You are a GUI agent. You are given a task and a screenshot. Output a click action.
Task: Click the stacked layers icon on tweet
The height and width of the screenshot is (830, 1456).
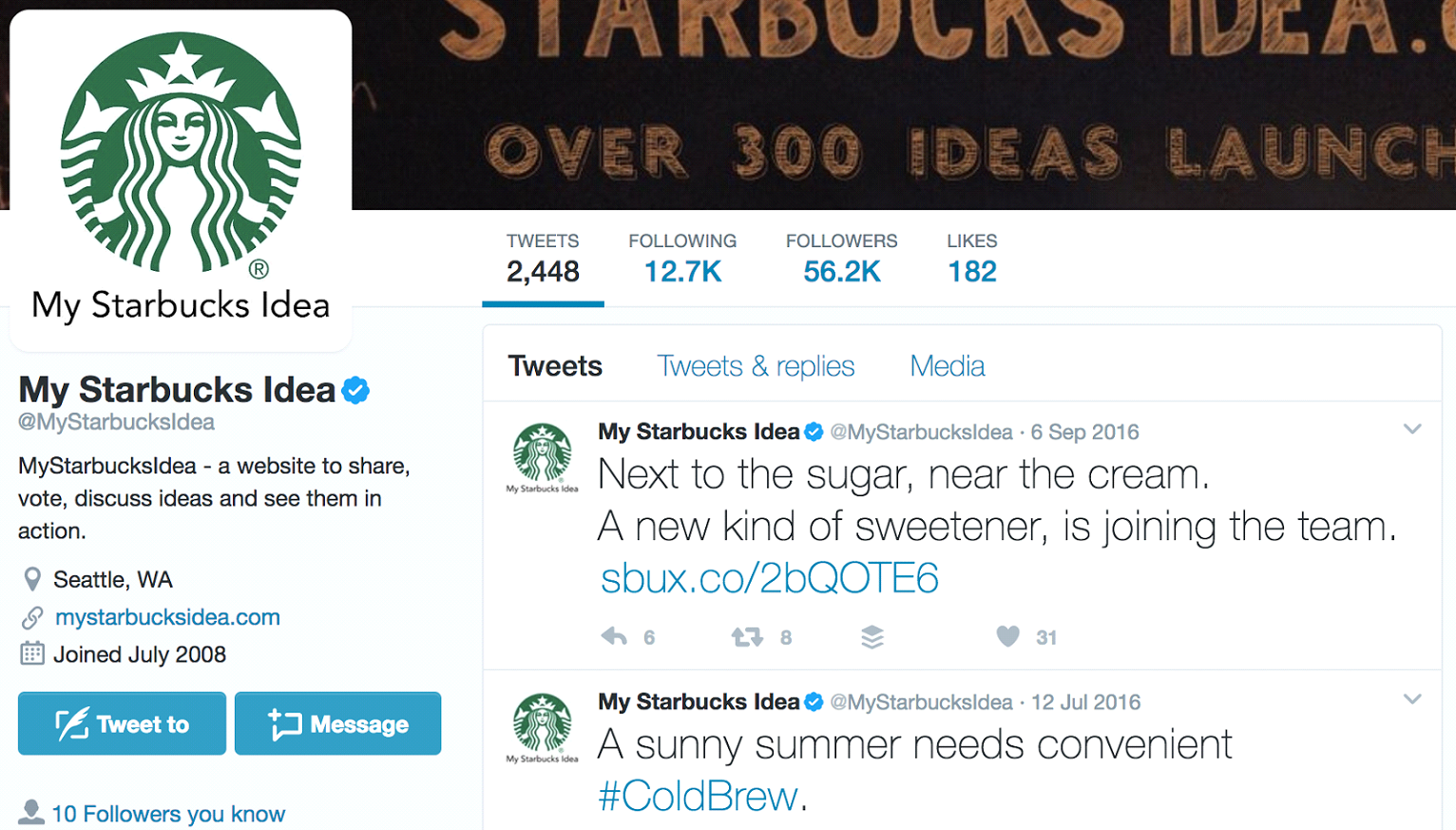pos(872,637)
